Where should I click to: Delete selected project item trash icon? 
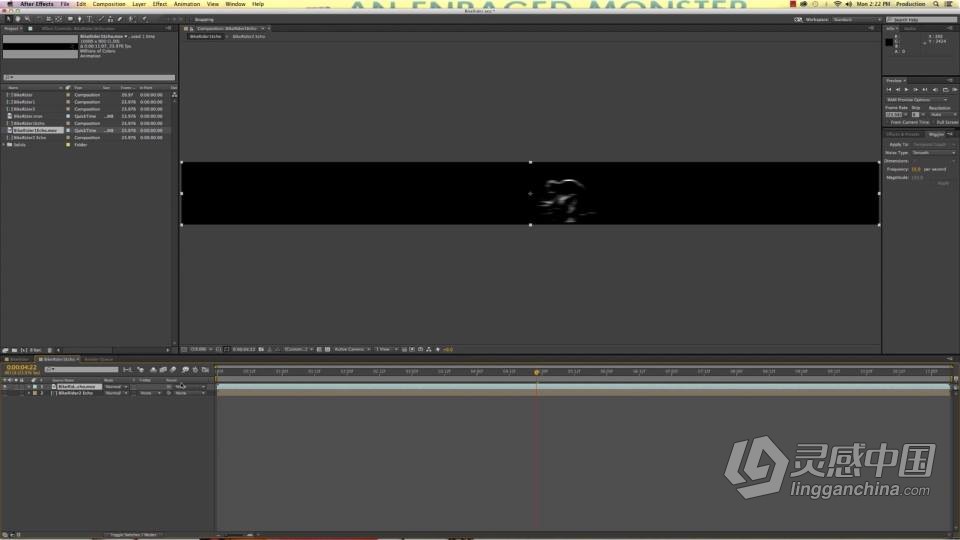click(50, 350)
